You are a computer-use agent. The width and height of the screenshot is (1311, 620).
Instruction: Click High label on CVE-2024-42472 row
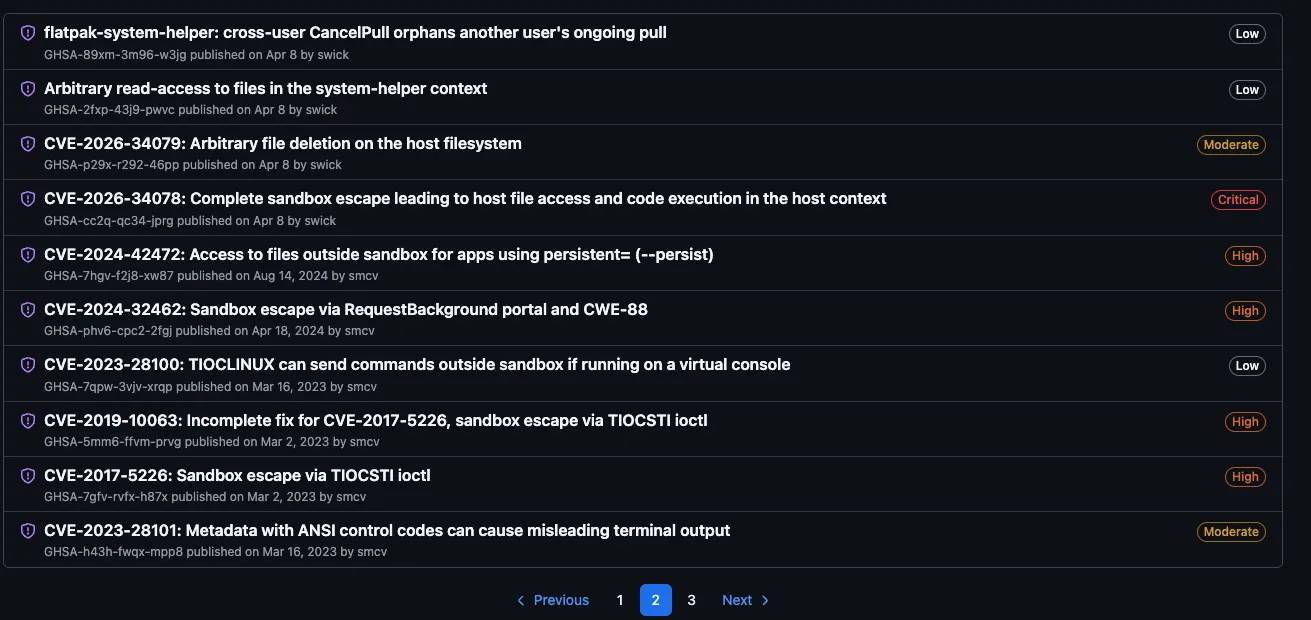(1245, 256)
